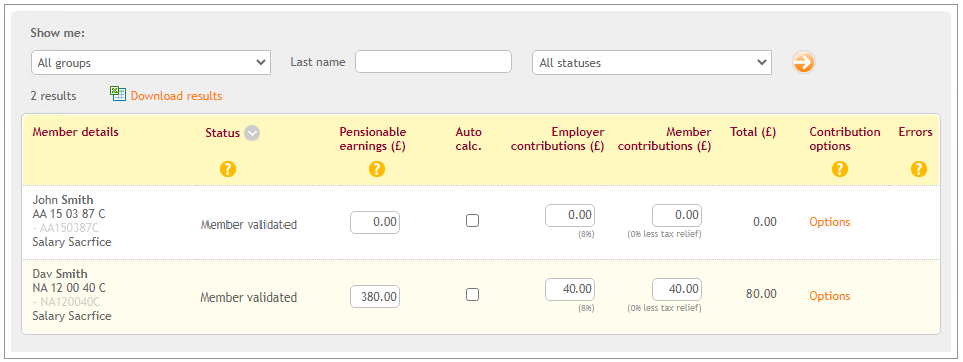The width and height of the screenshot is (963, 362).
Task: Open help icon under Contribution options
Action: click(x=840, y=169)
